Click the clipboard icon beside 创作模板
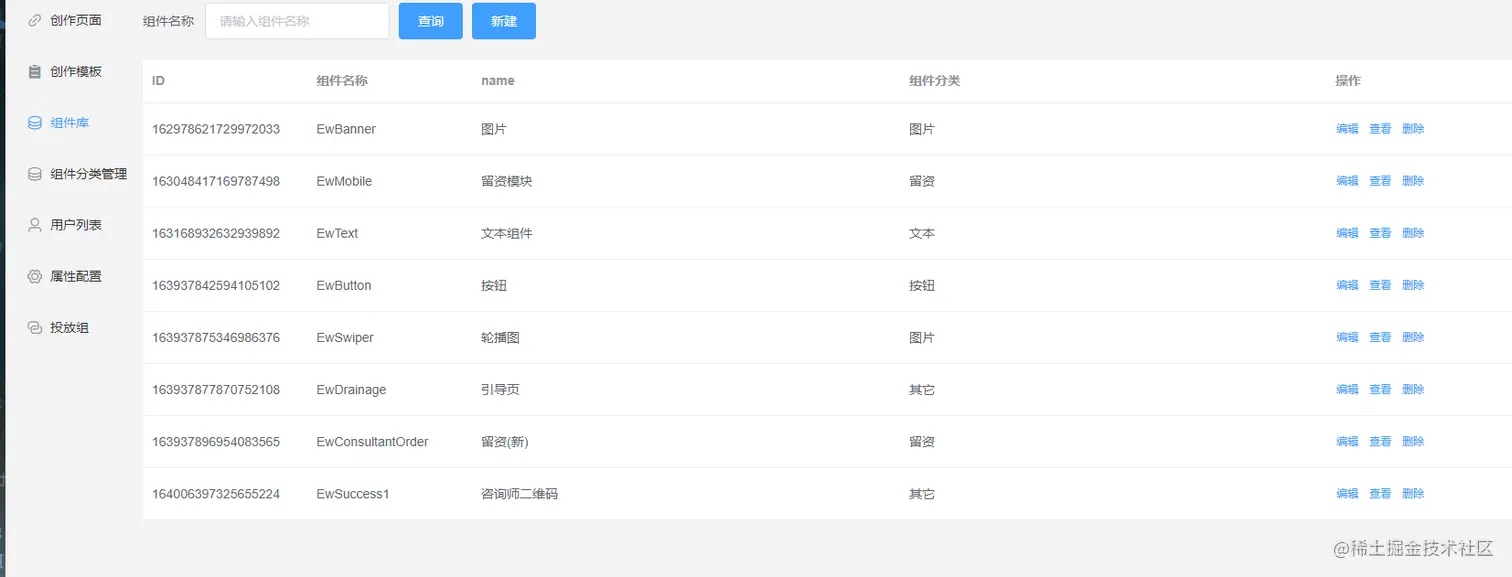The width and height of the screenshot is (1512, 577). [x=35, y=71]
